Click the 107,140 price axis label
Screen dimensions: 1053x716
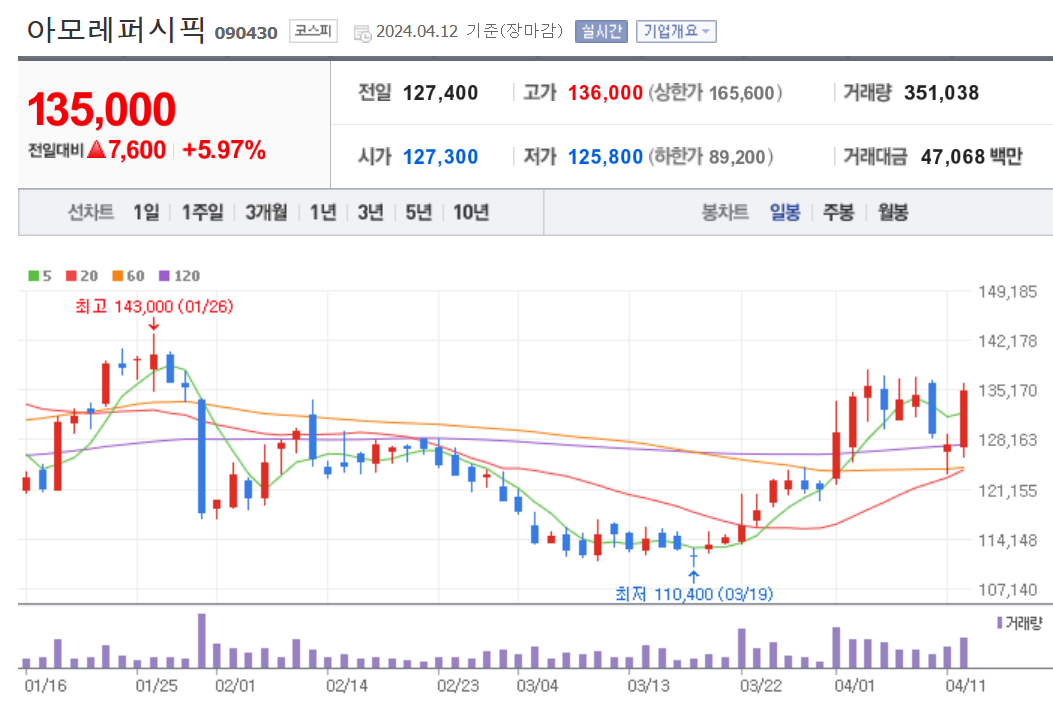tap(1007, 590)
